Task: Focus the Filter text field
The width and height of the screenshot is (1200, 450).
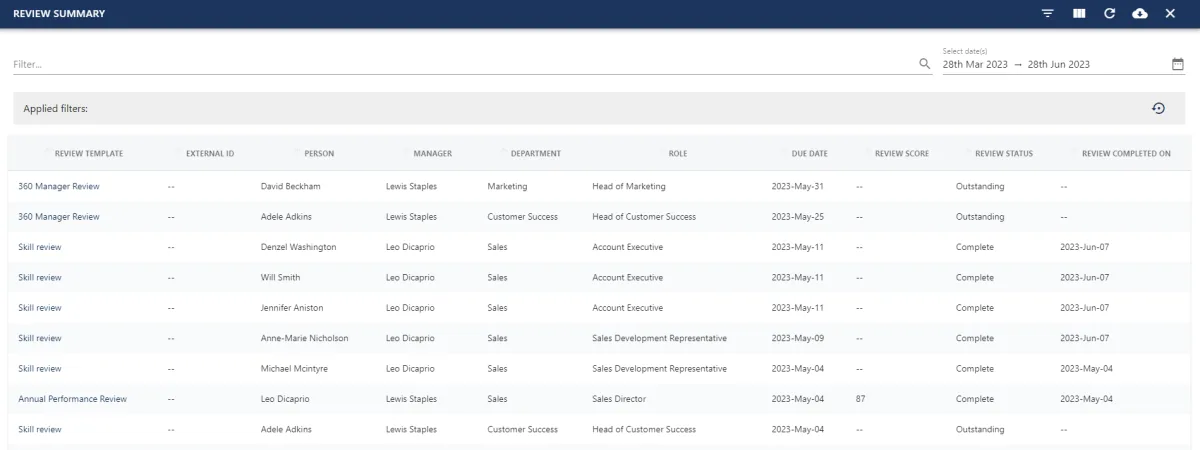Action: pos(465,64)
